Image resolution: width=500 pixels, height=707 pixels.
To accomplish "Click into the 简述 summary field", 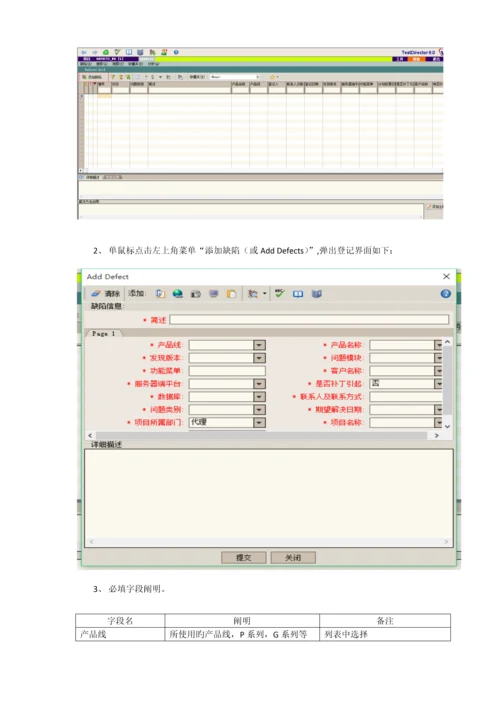I will pyautogui.click(x=309, y=320).
